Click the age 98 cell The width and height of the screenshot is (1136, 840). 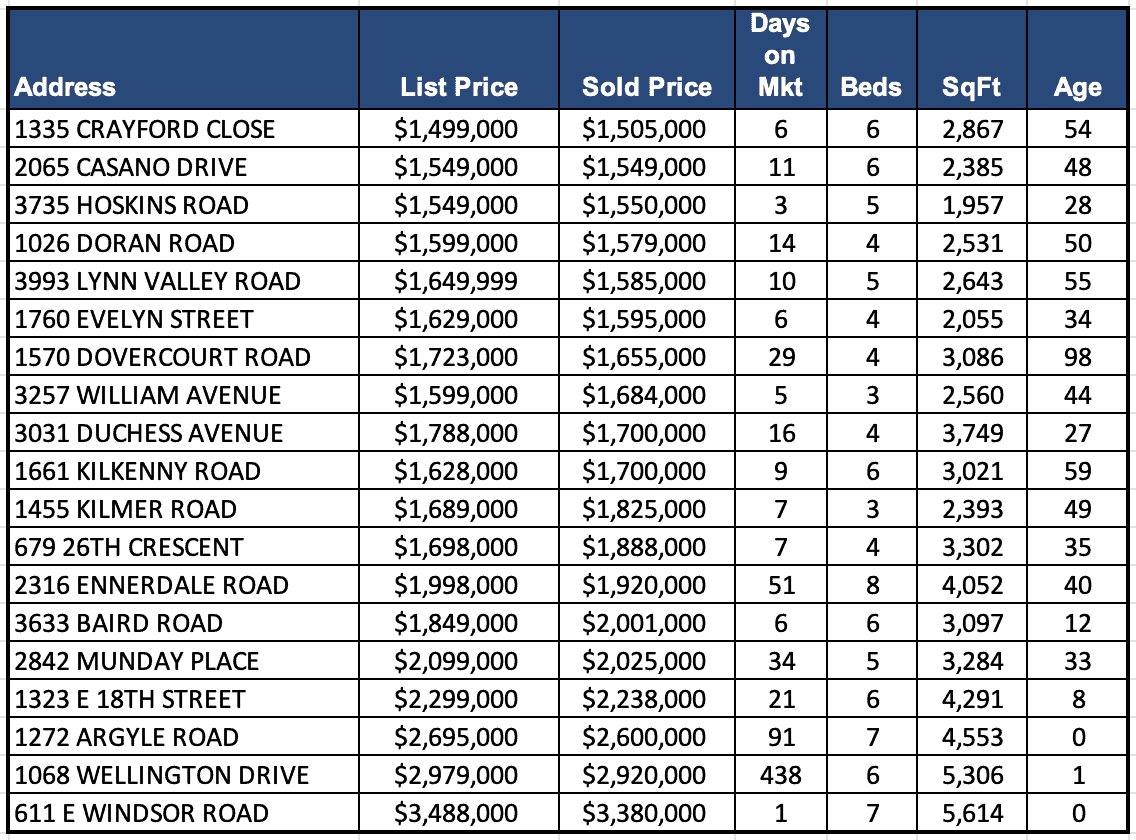1078,357
